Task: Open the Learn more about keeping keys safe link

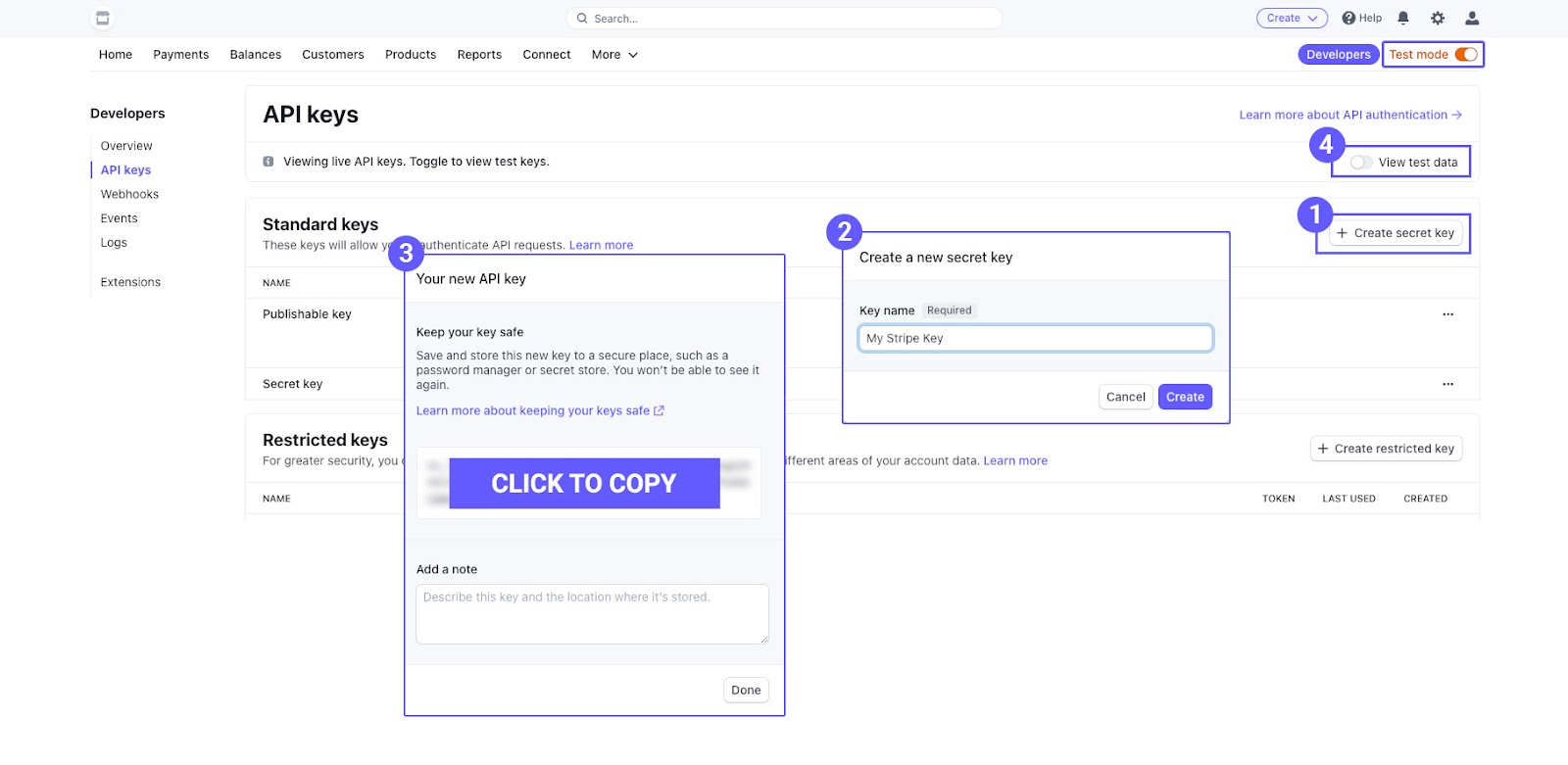Action: pos(540,410)
